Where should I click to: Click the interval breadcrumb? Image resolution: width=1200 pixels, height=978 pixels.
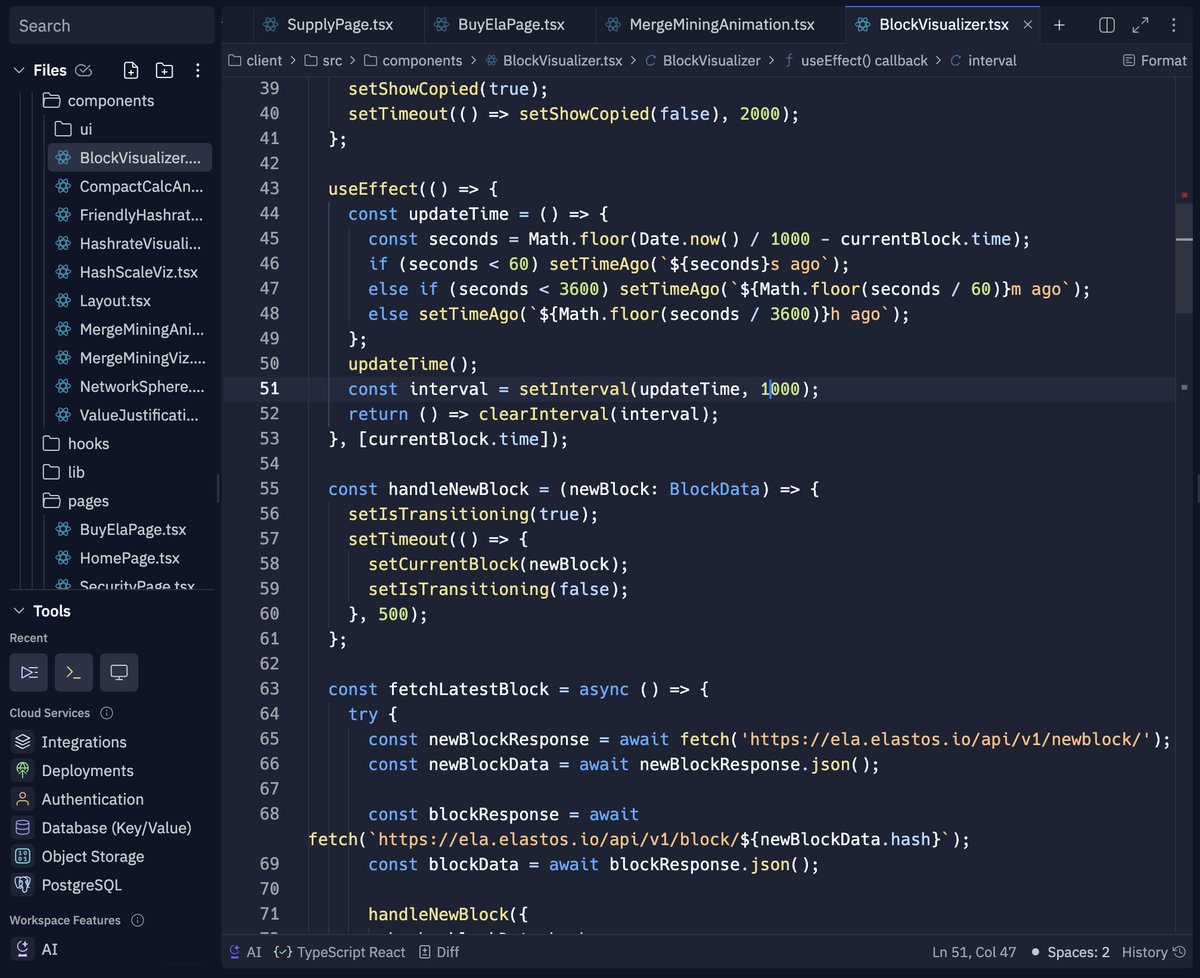[982, 60]
